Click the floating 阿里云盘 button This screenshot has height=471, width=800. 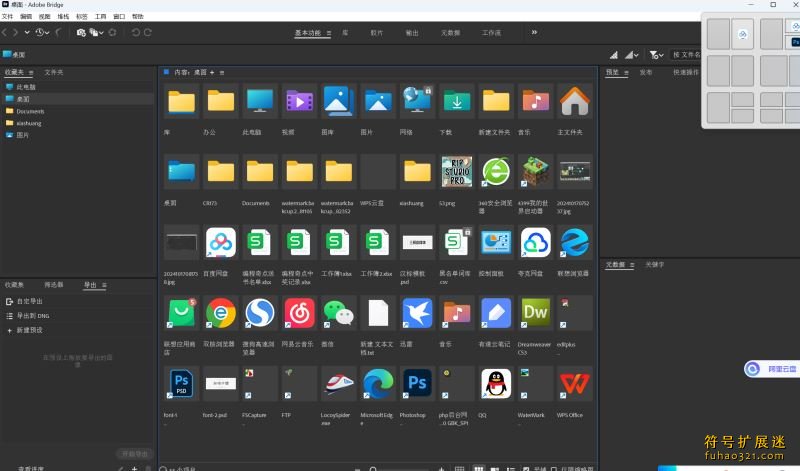(x=771, y=369)
